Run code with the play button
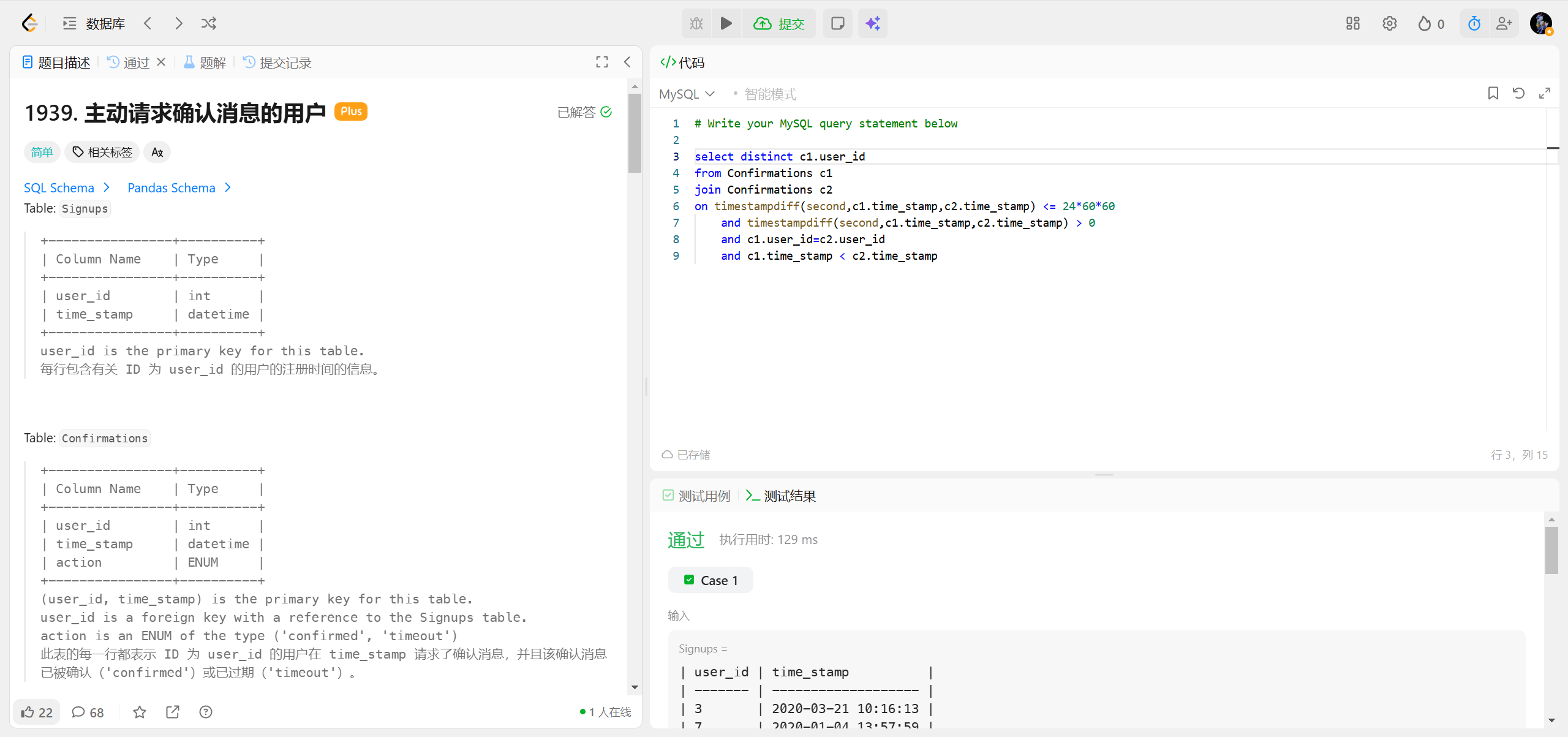The height and width of the screenshot is (737, 1568). pyautogui.click(x=726, y=23)
